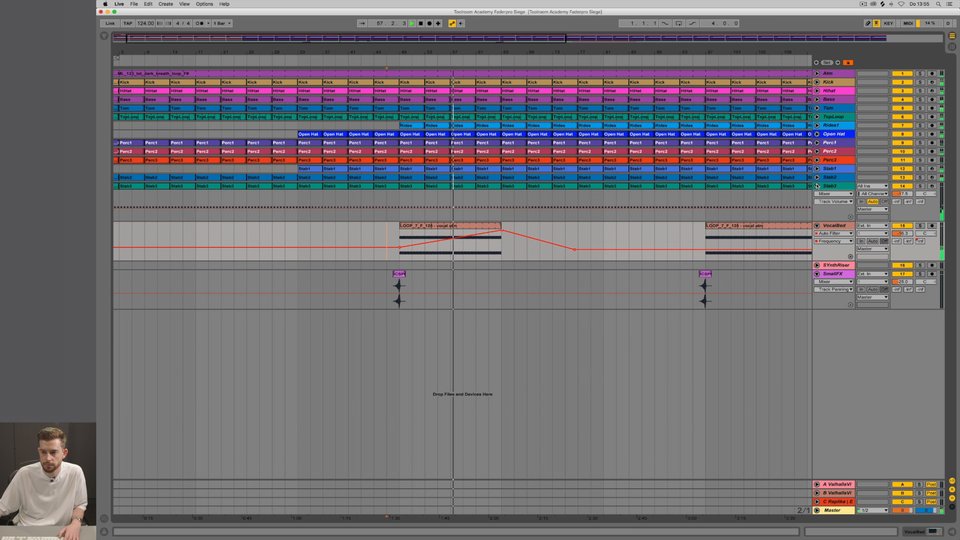Toggle Draw Mode pencil icon
This screenshot has width=960, height=540.
pos(868,23)
